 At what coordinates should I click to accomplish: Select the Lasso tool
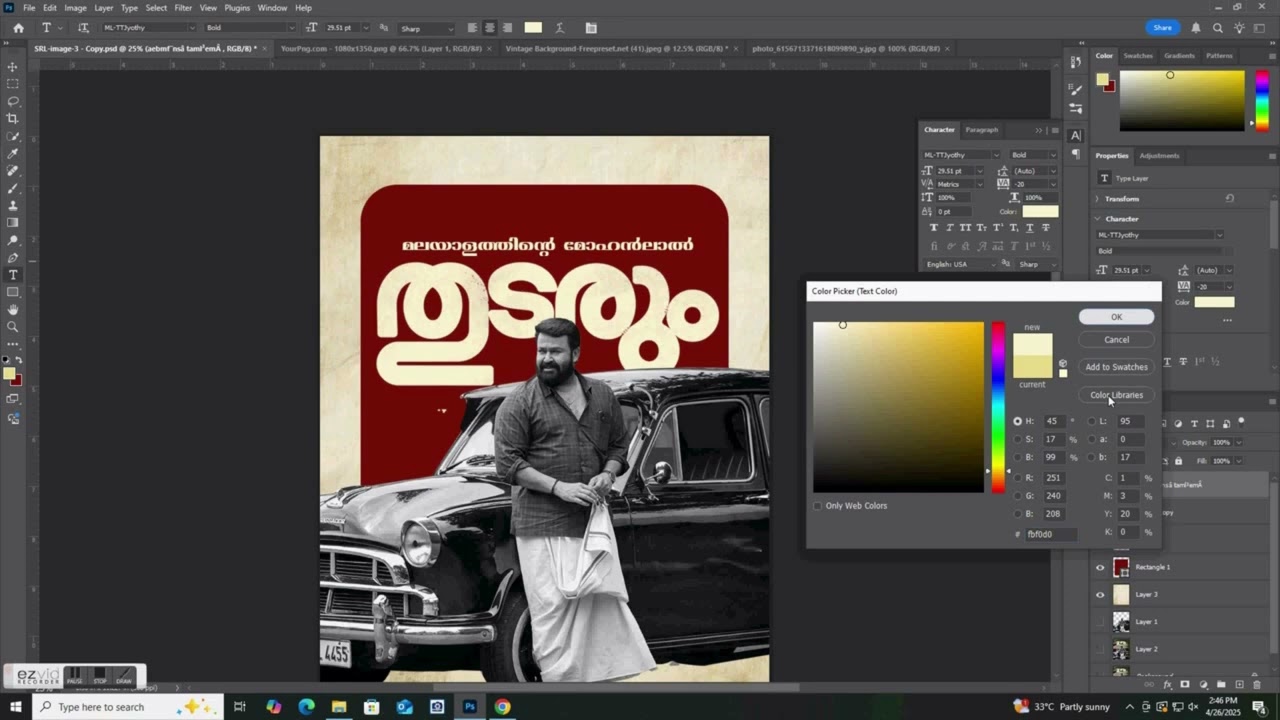click(x=13, y=101)
